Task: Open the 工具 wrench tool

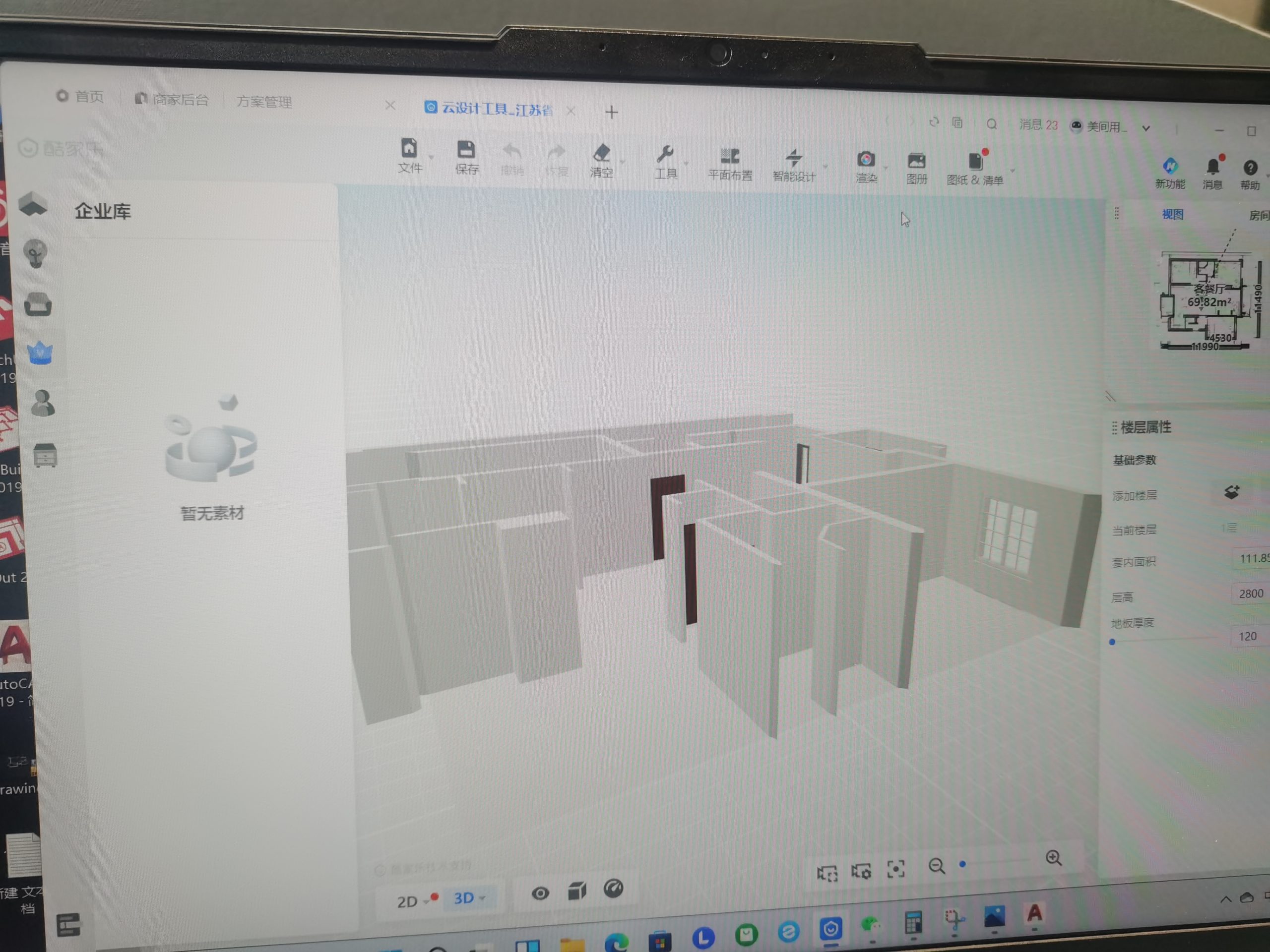Action: tap(665, 155)
